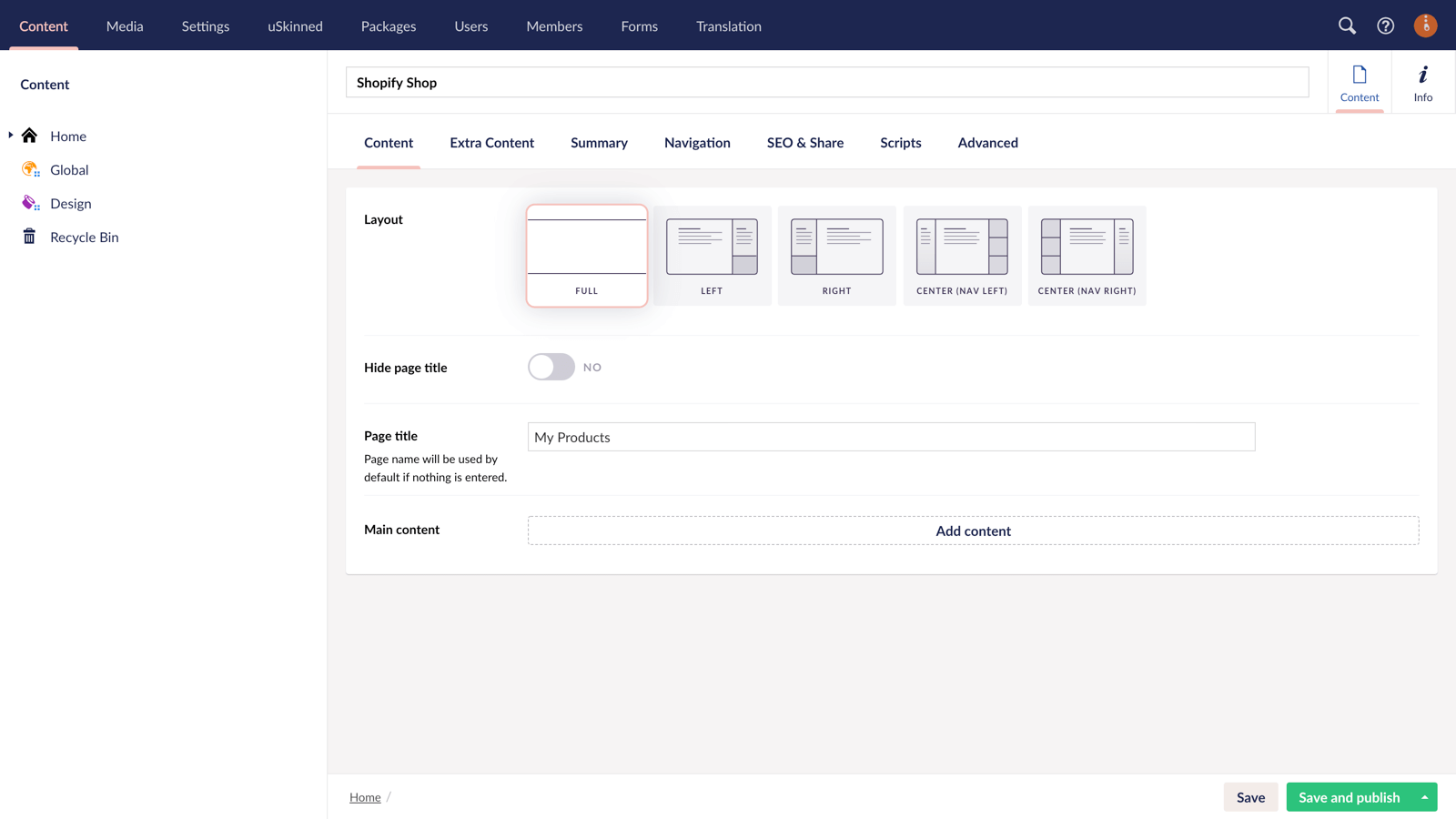Open the Members section

pyautogui.click(x=554, y=25)
